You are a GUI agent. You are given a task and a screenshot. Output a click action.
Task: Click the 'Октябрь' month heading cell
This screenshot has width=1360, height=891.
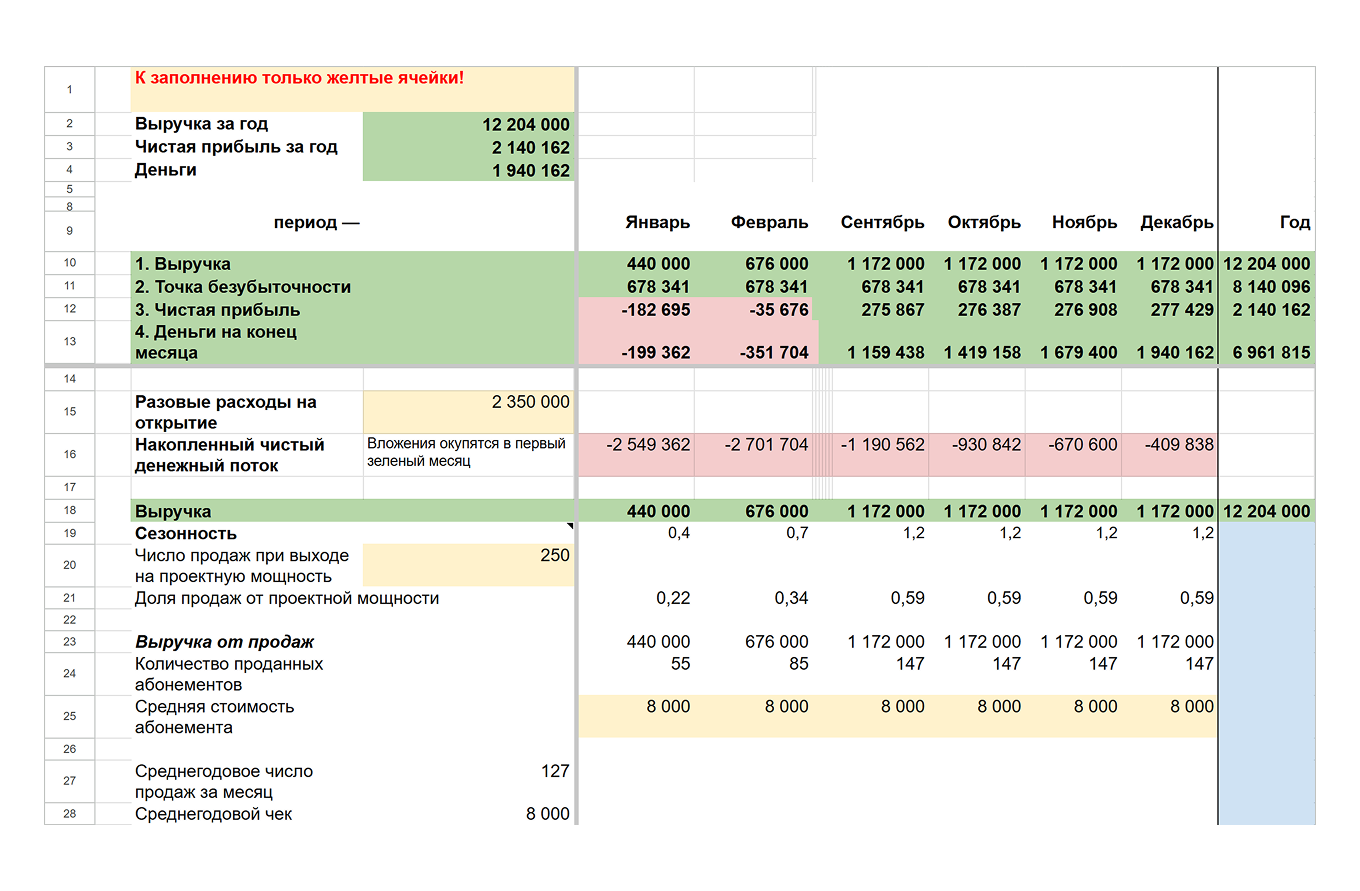click(977, 223)
